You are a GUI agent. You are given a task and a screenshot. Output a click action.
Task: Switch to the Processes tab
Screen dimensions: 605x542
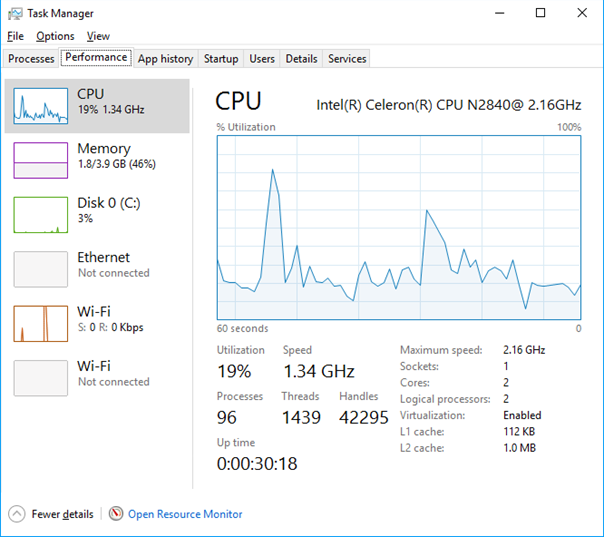tap(31, 59)
